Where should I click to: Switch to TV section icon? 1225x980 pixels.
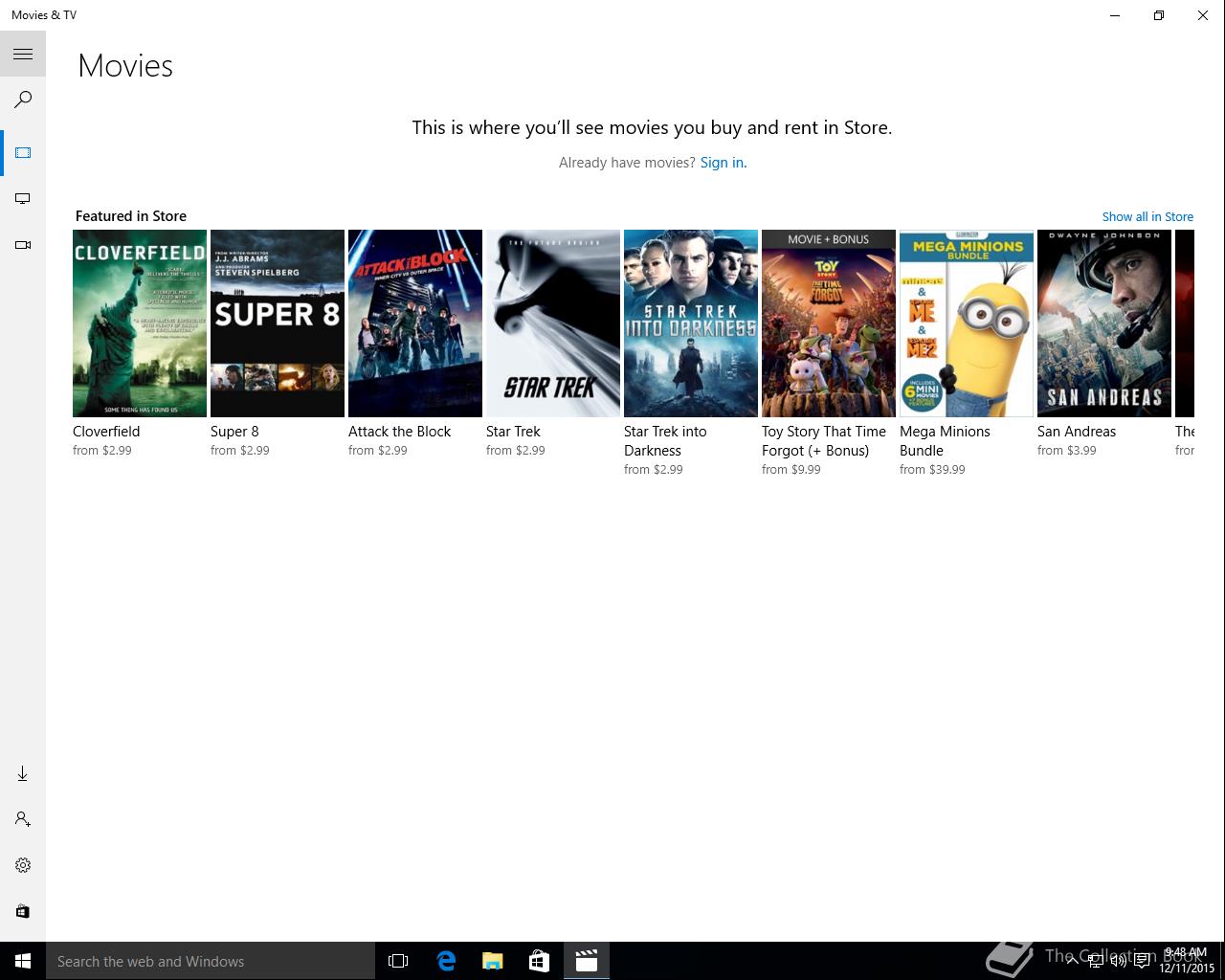23,199
